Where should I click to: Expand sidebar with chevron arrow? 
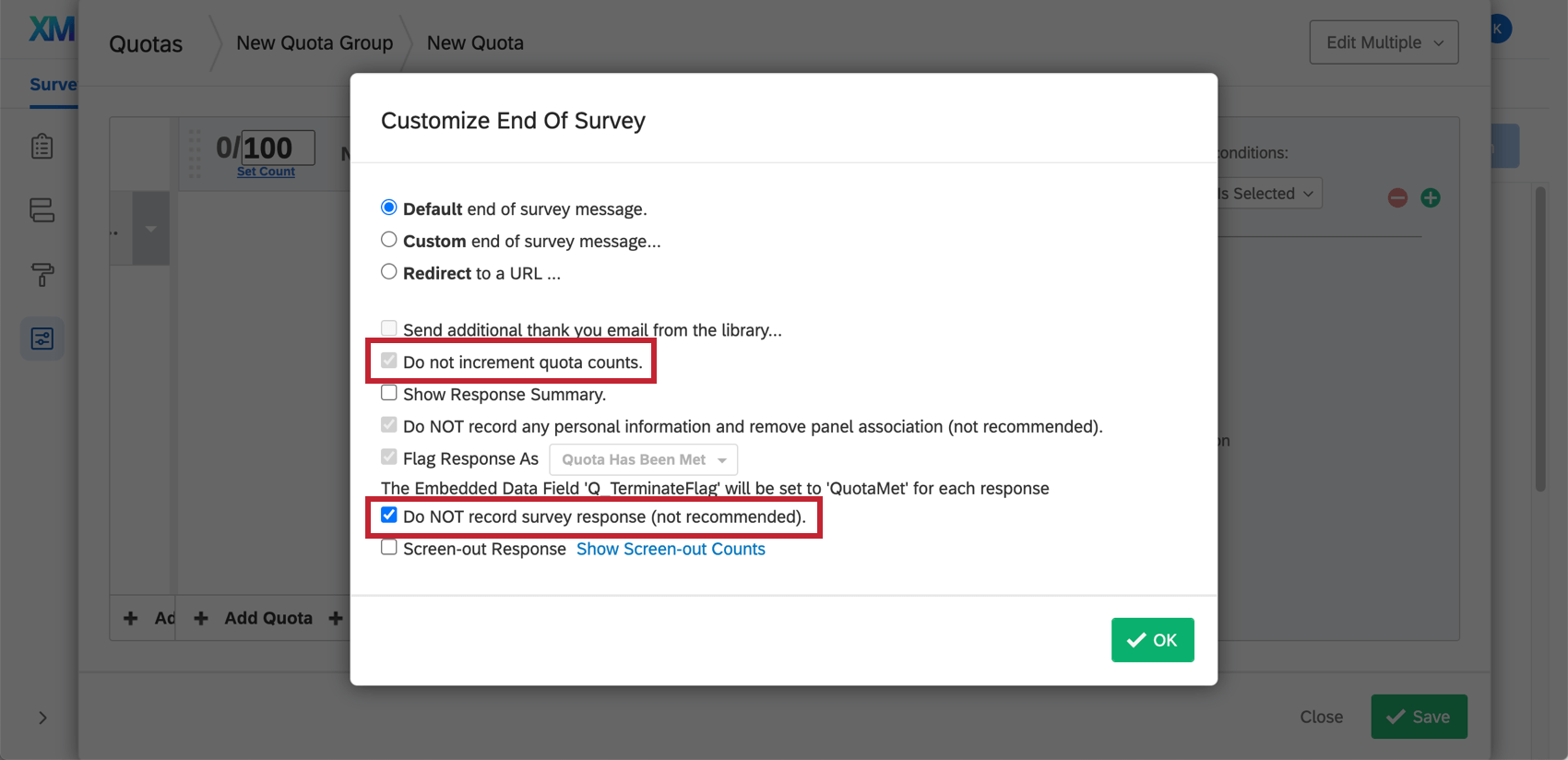click(42, 718)
